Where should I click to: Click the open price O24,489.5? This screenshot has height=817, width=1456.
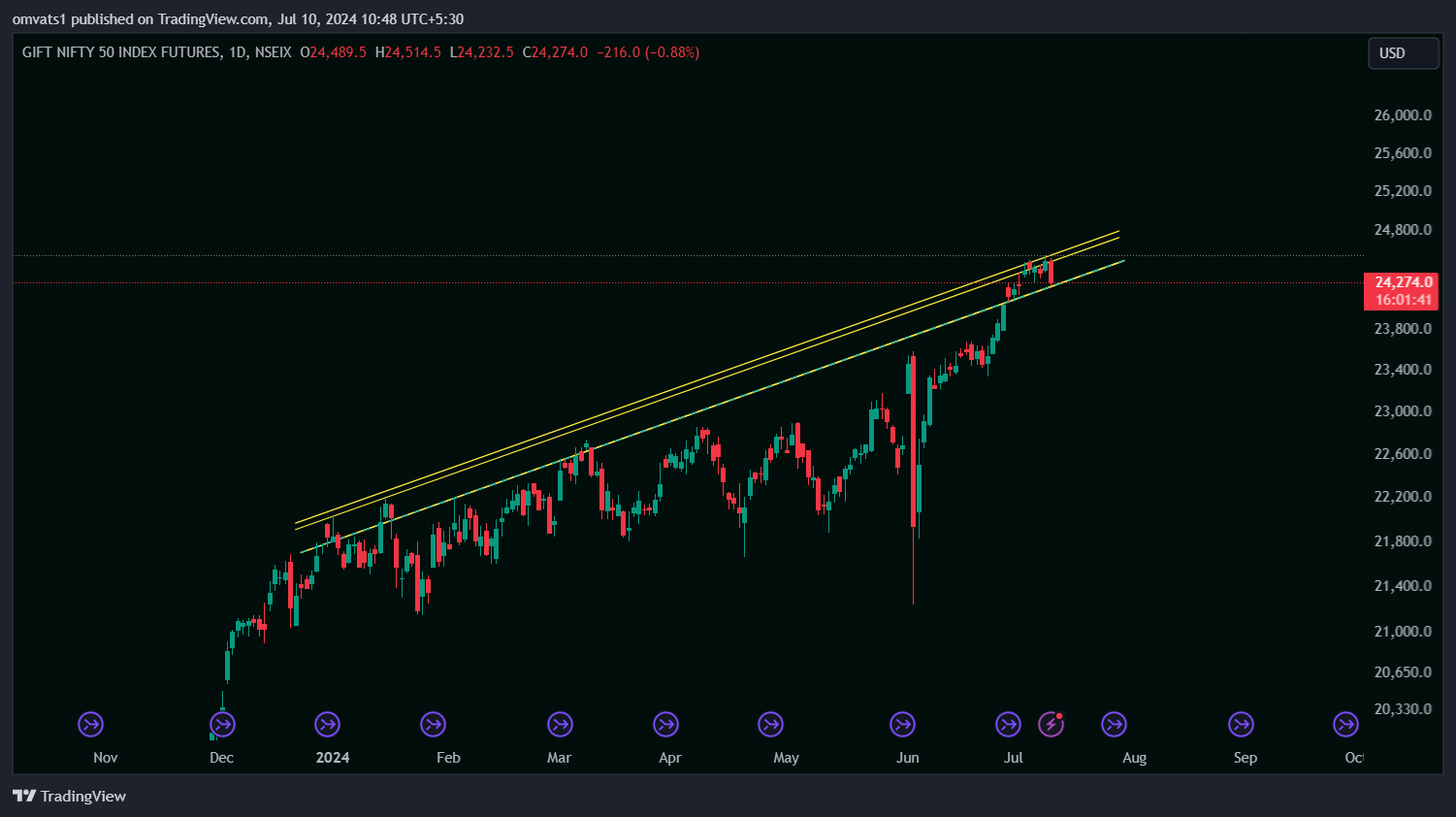point(333,52)
